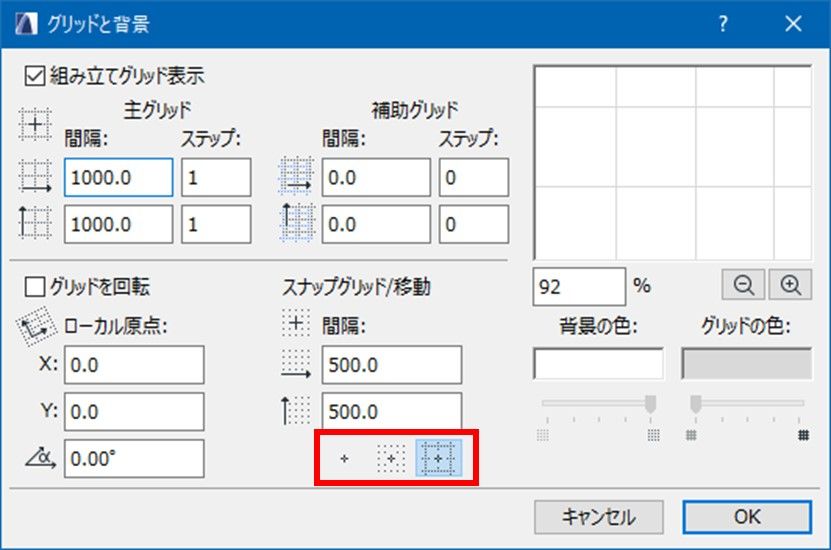Screen dimensions: 831x550
Task: Select the highlighted construction grid snap icon
Action: pos(438,458)
